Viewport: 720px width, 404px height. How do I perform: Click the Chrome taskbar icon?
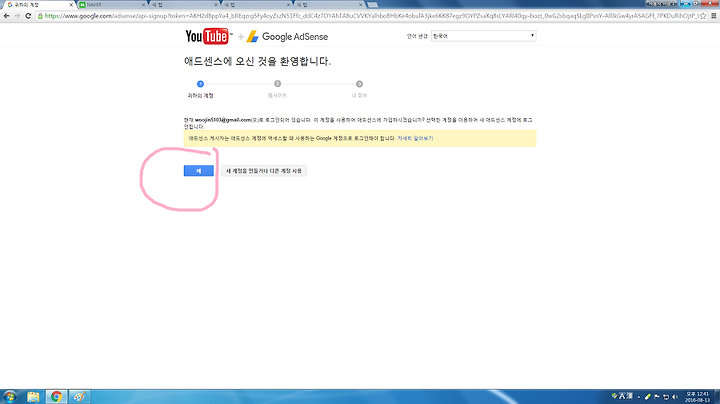coord(56,397)
